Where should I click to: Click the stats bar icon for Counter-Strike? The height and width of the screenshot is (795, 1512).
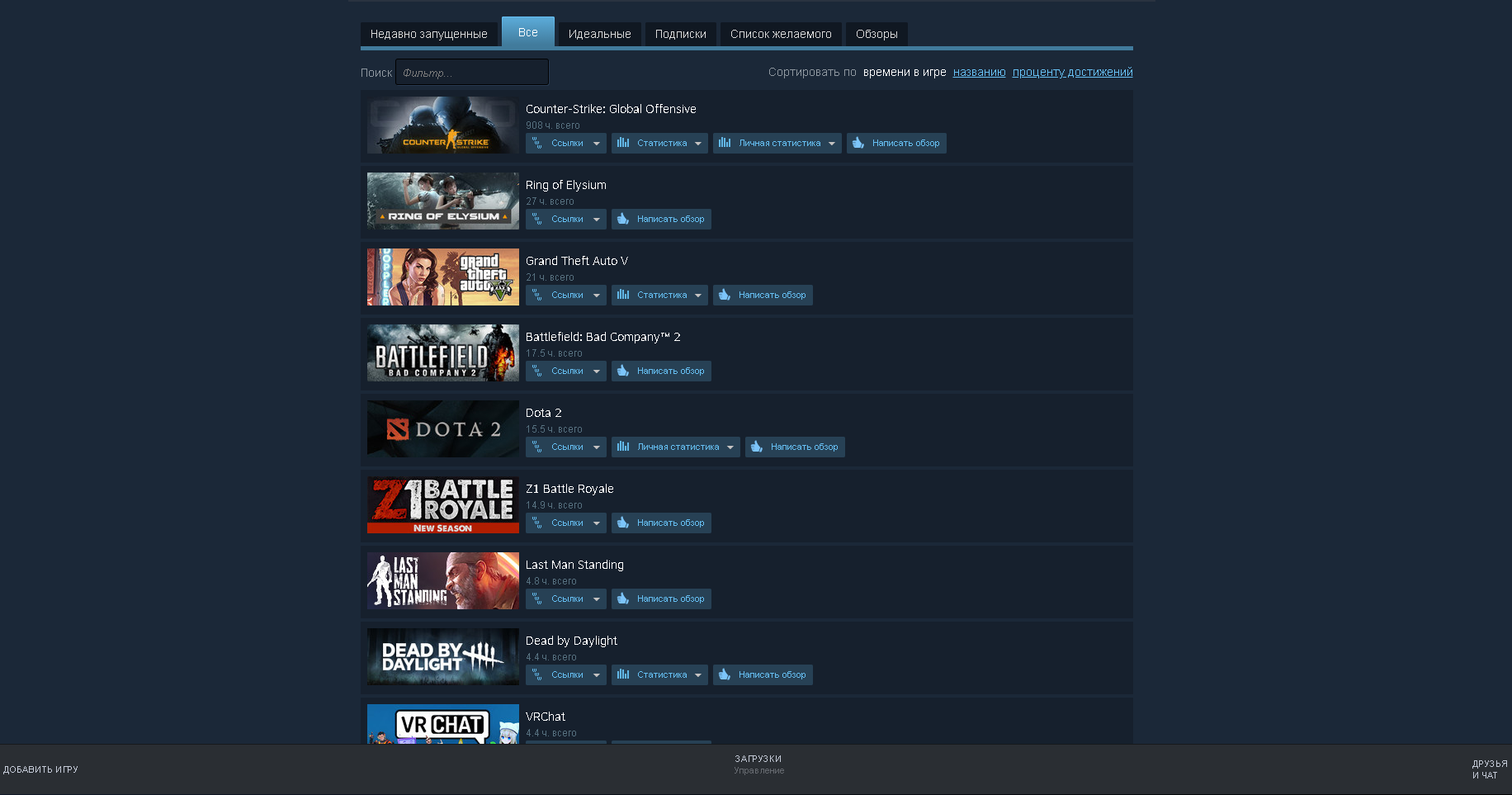[x=623, y=143]
